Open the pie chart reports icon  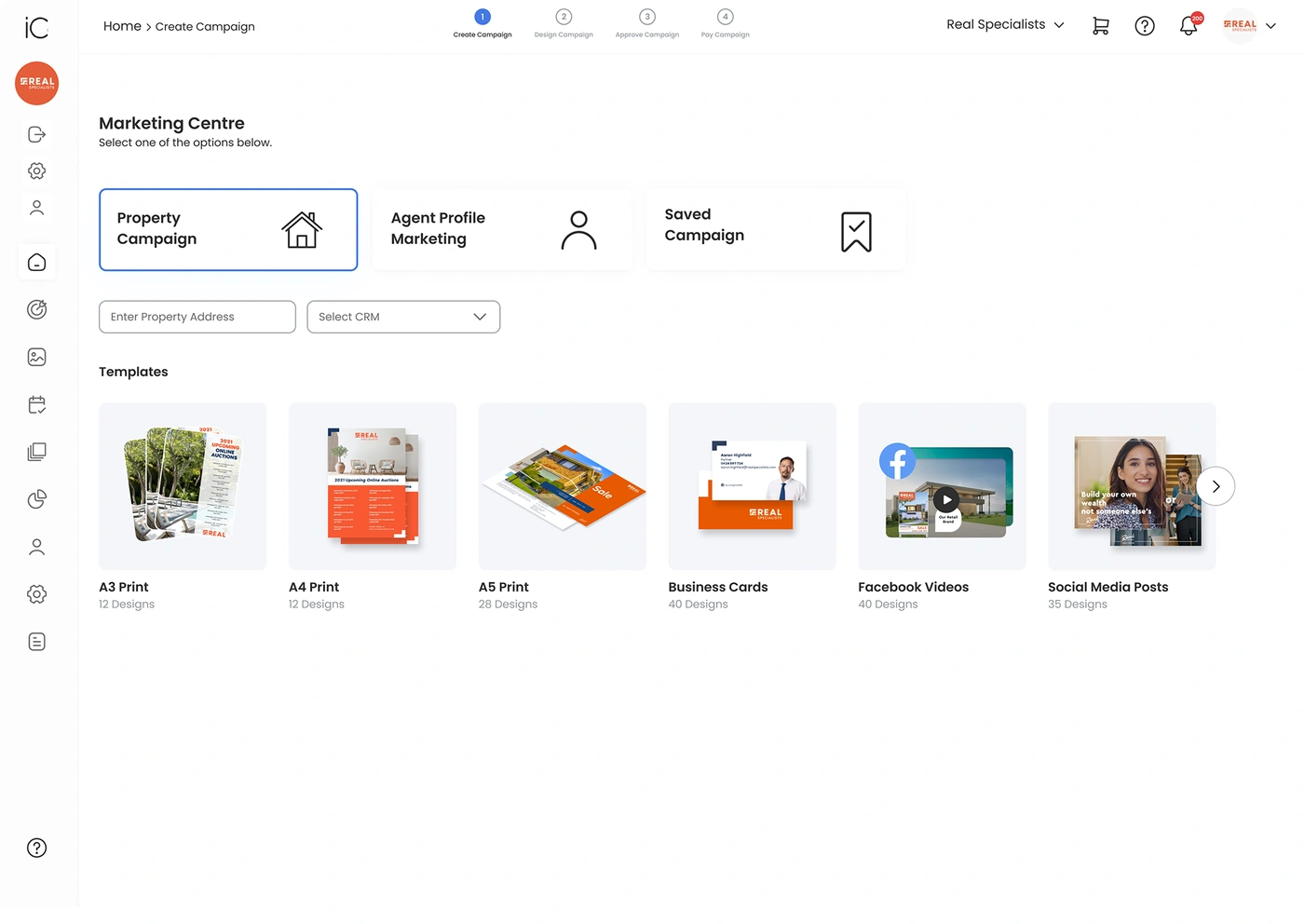(37, 499)
